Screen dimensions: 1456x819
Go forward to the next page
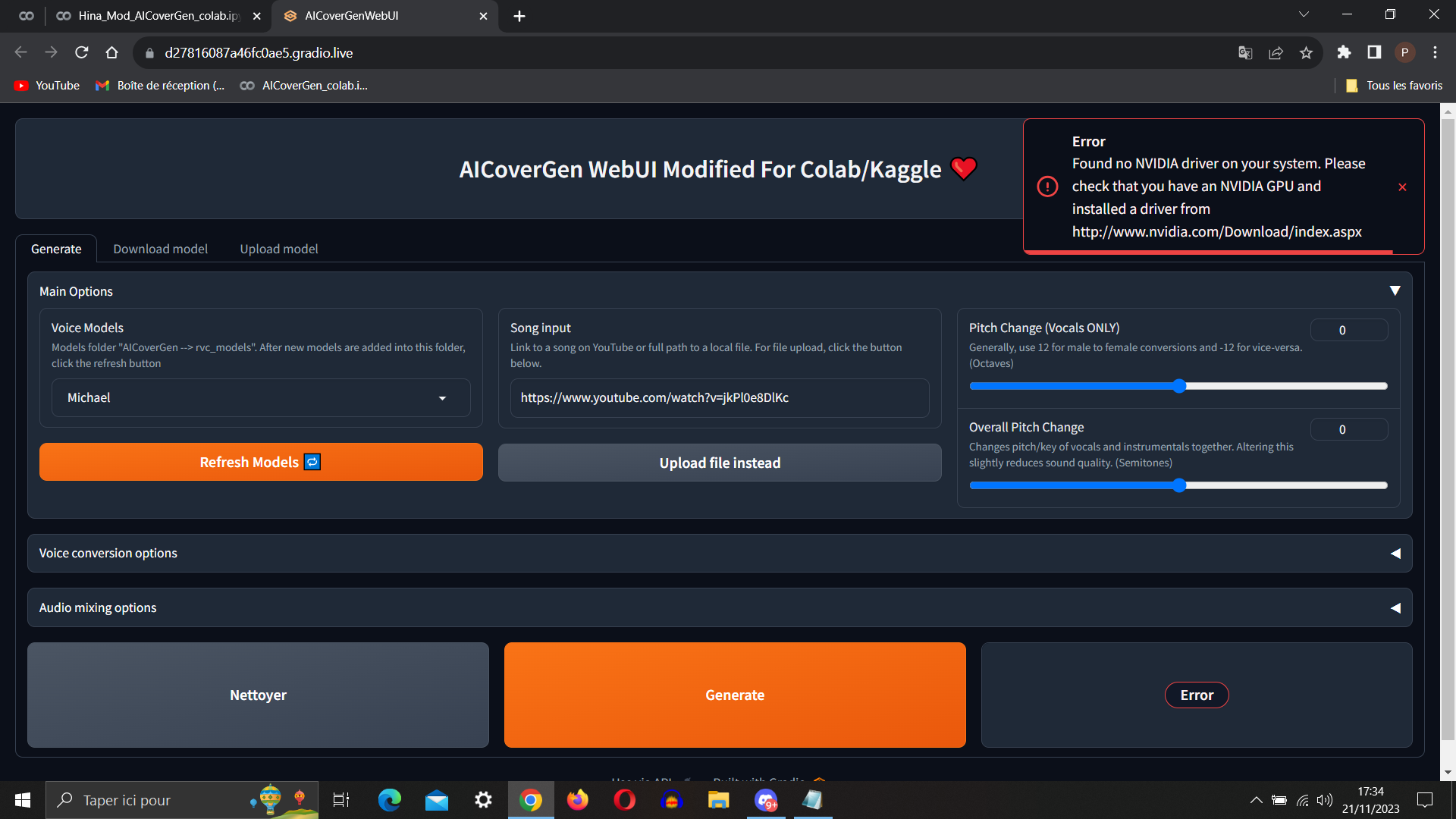52,52
